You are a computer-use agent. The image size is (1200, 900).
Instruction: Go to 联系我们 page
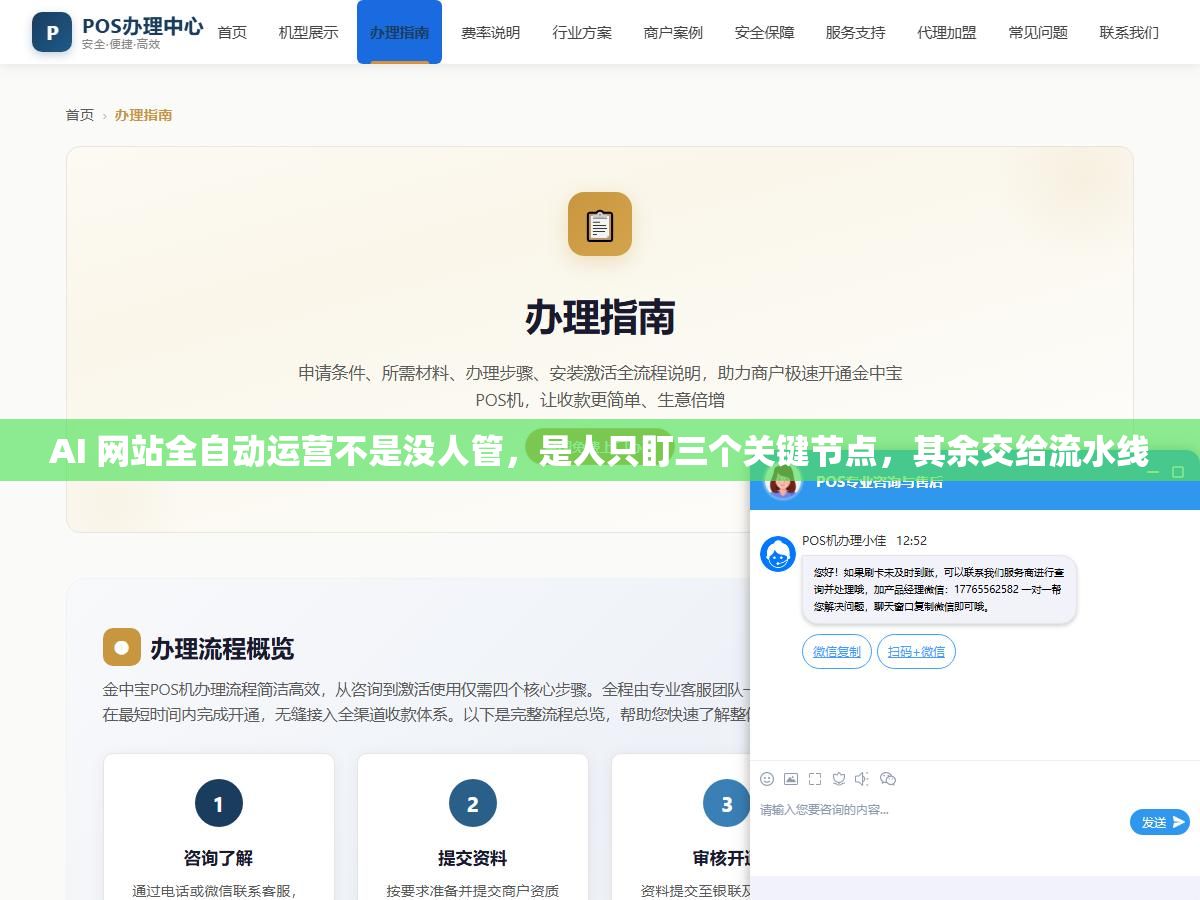pyautogui.click(x=1129, y=32)
